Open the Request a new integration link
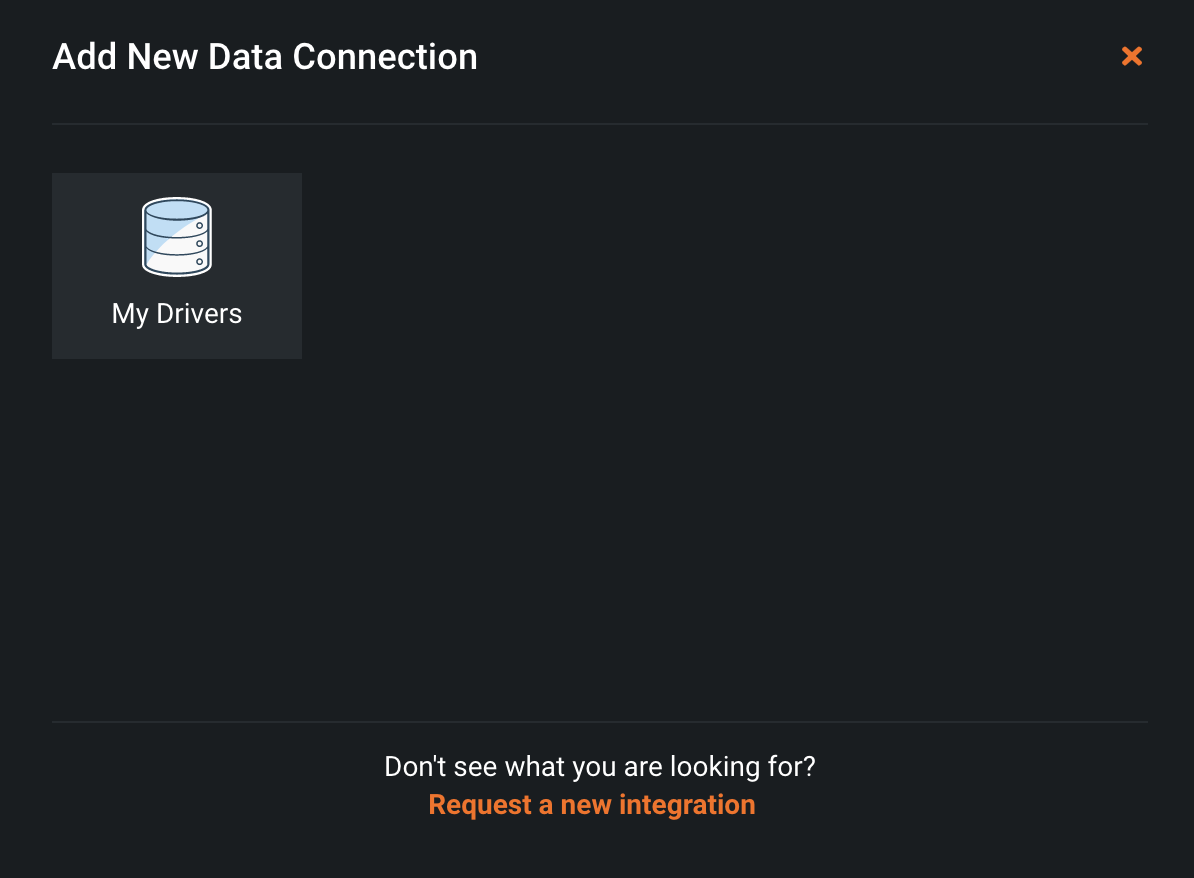Screen dimensions: 1194x878 coord(591,805)
